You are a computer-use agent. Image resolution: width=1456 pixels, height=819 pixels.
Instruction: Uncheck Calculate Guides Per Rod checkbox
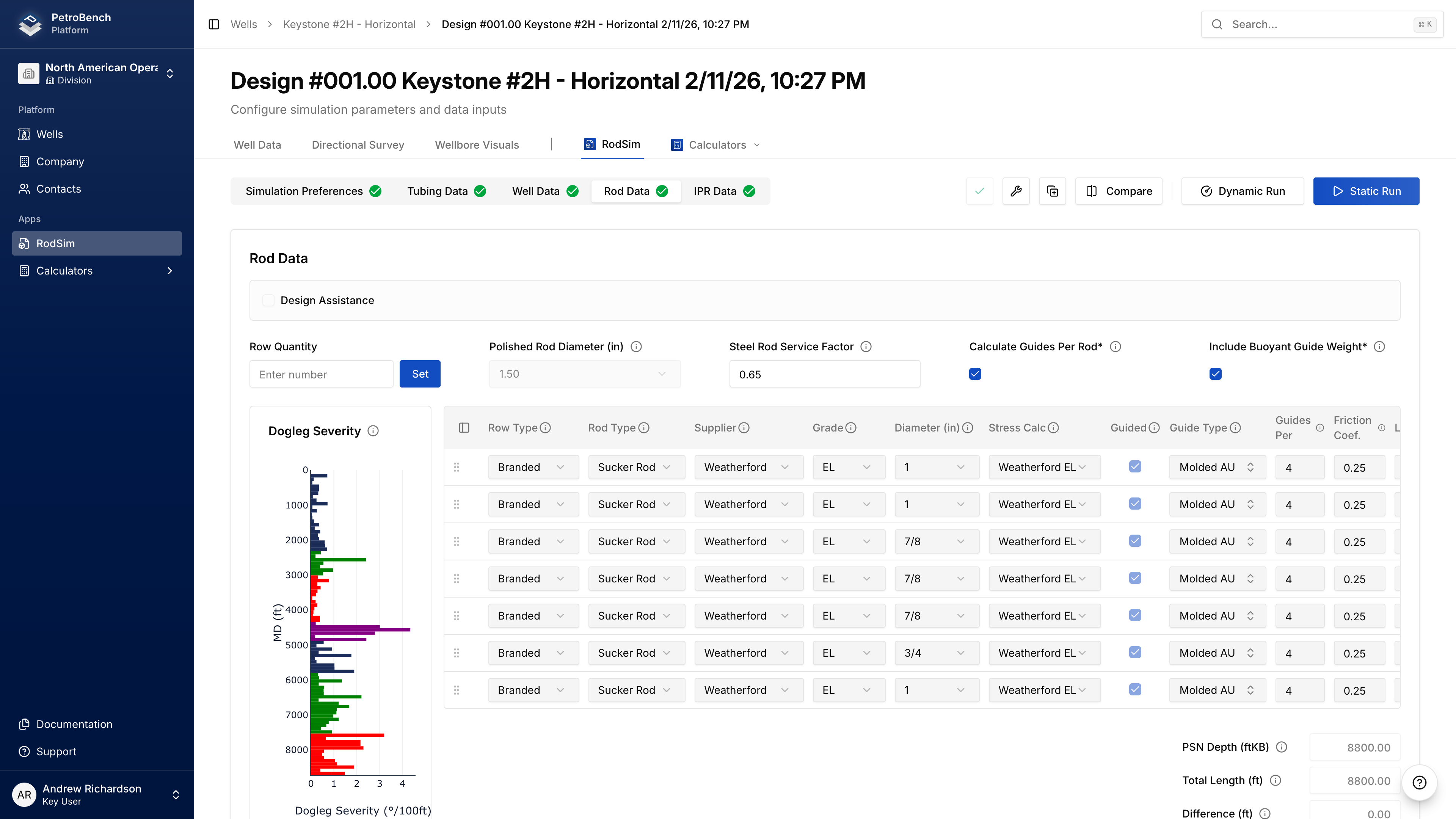975,374
